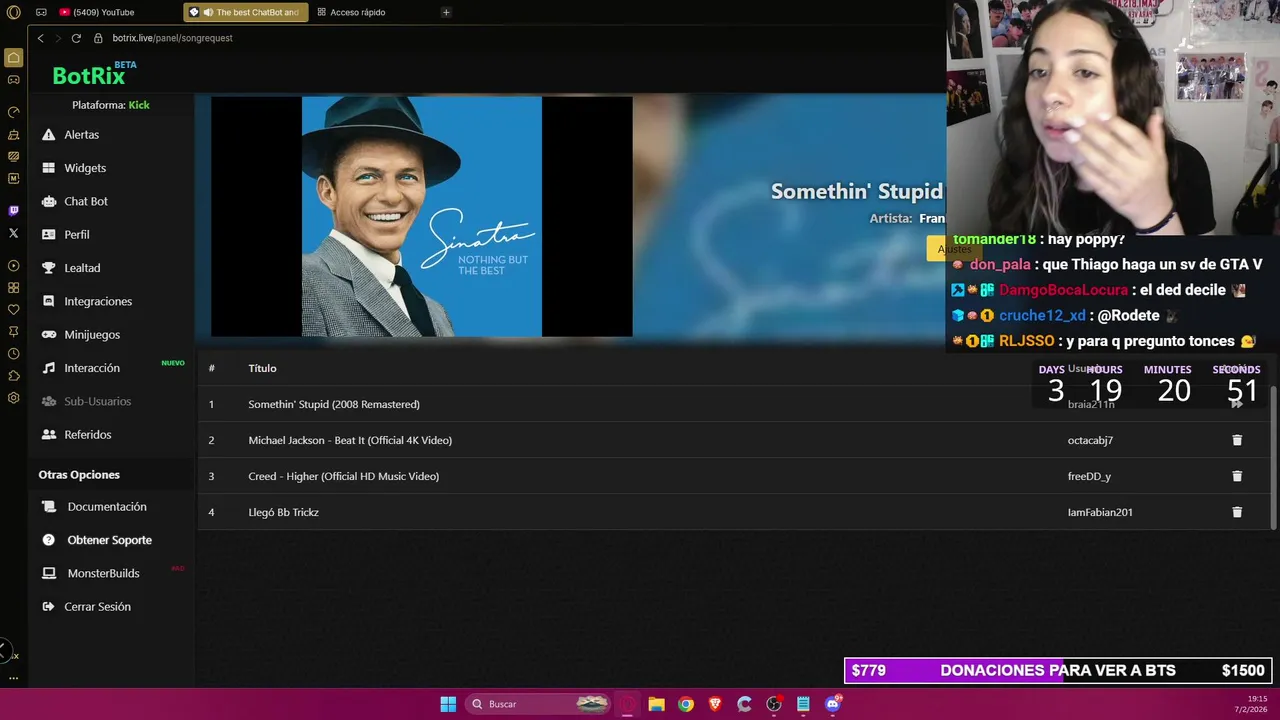Open OBS Studio from taskbar
This screenshot has height=720, width=1280.
774,704
